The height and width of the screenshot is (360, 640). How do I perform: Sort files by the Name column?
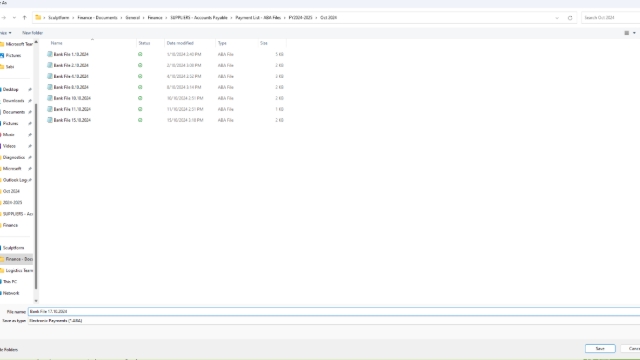[x=57, y=43]
